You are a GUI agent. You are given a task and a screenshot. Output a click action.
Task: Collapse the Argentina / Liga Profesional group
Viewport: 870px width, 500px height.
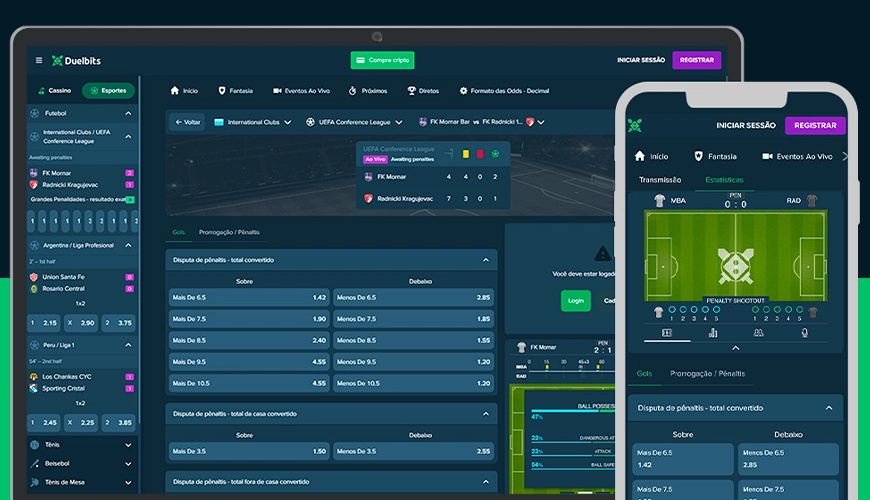tap(128, 245)
